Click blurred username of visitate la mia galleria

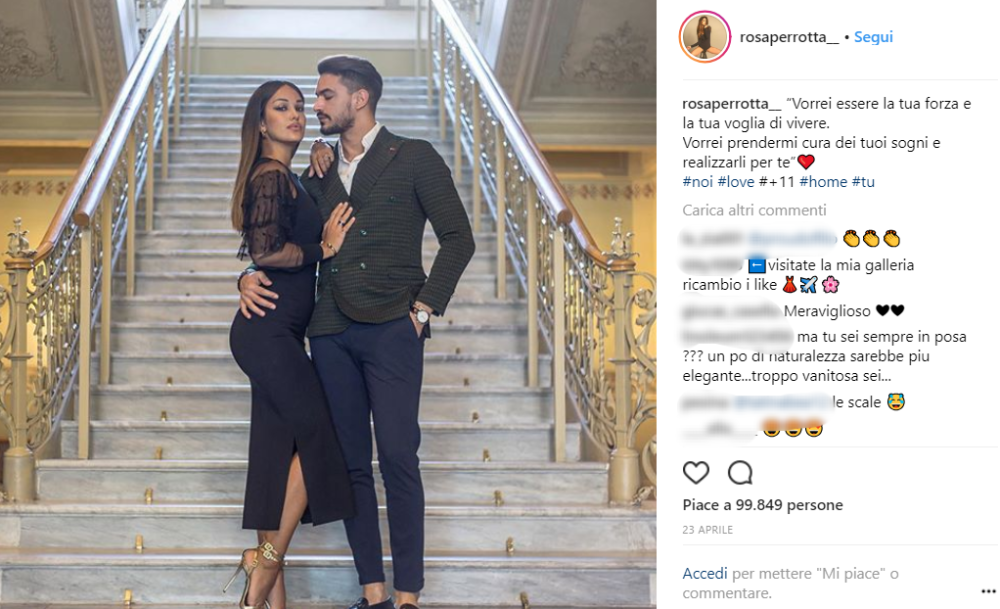tap(712, 265)
